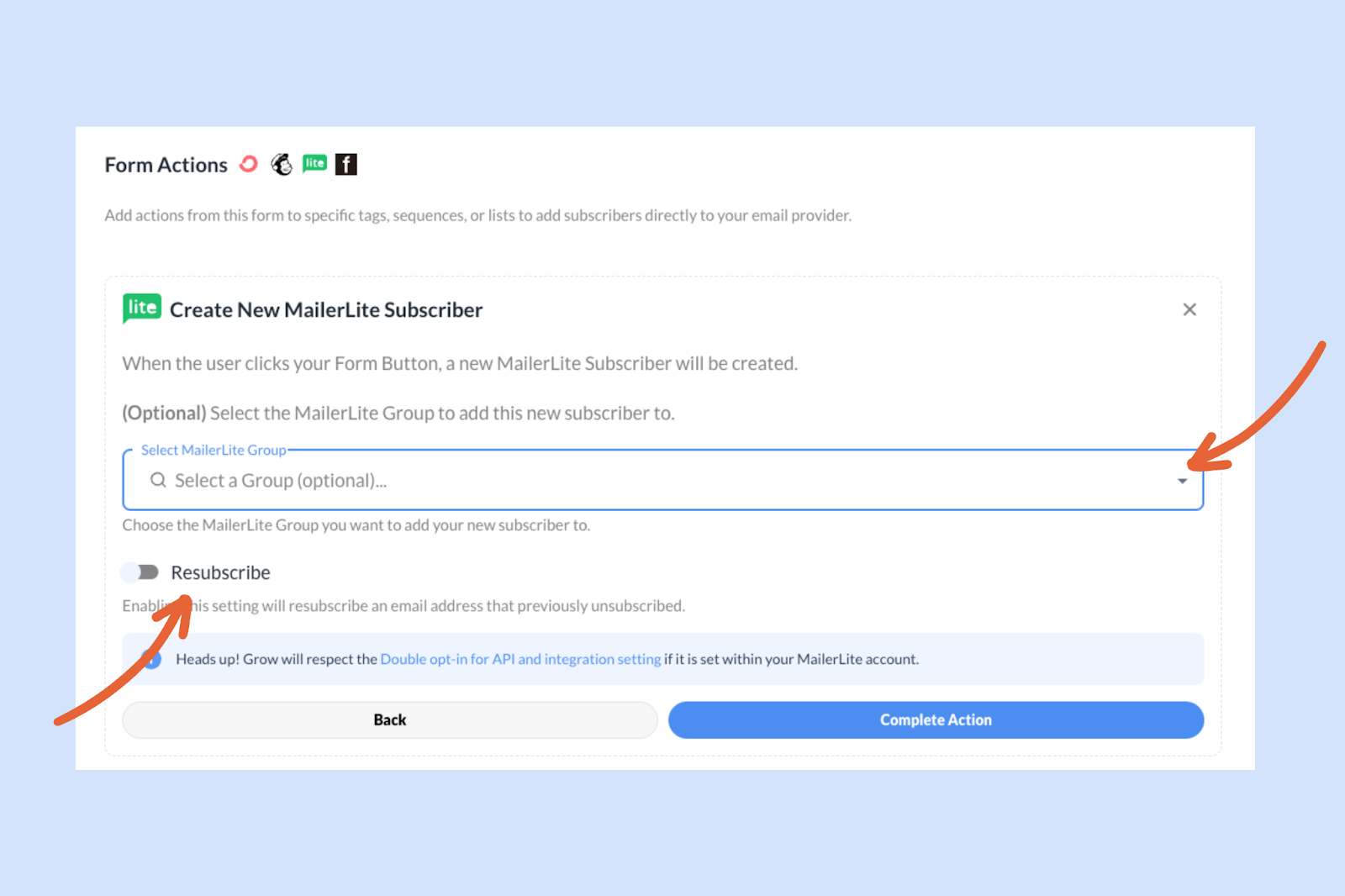Click the MailerLite logo in the card header

point(141,308)
